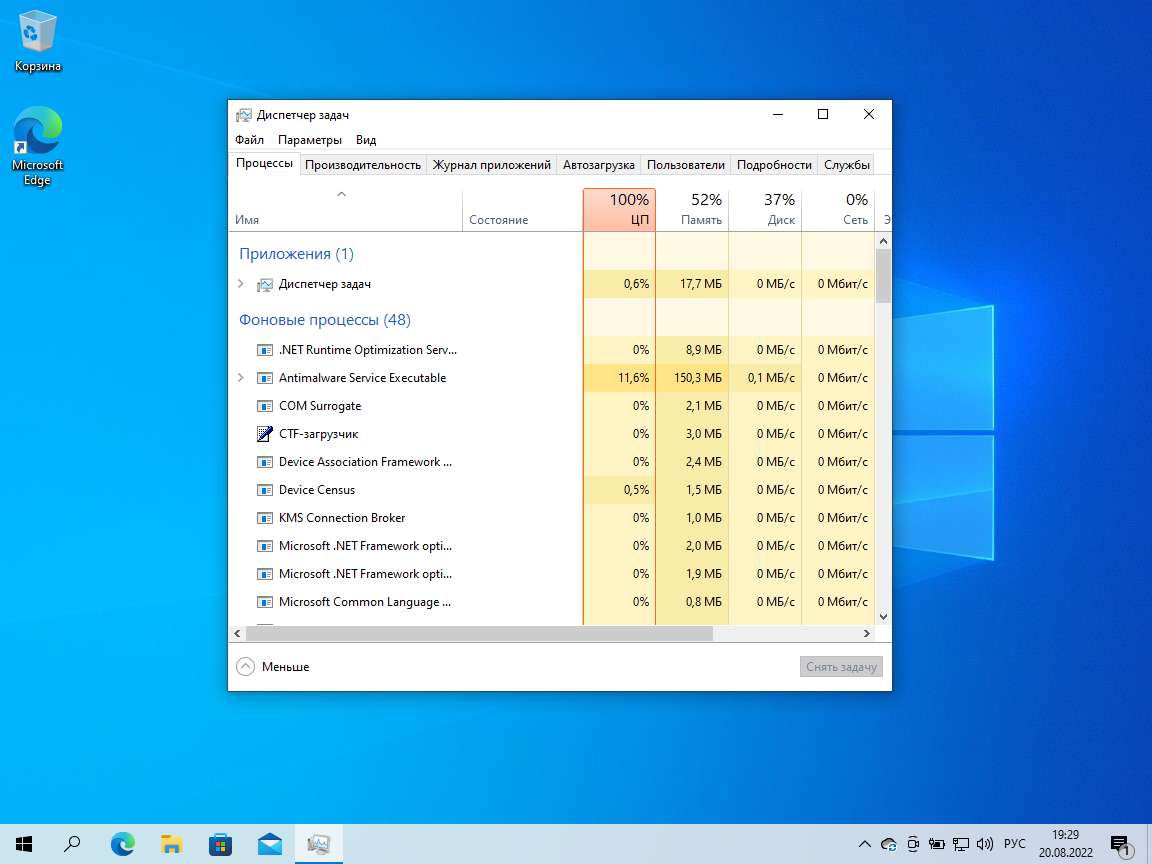Switch to the Производительность tab

(363, 165)
